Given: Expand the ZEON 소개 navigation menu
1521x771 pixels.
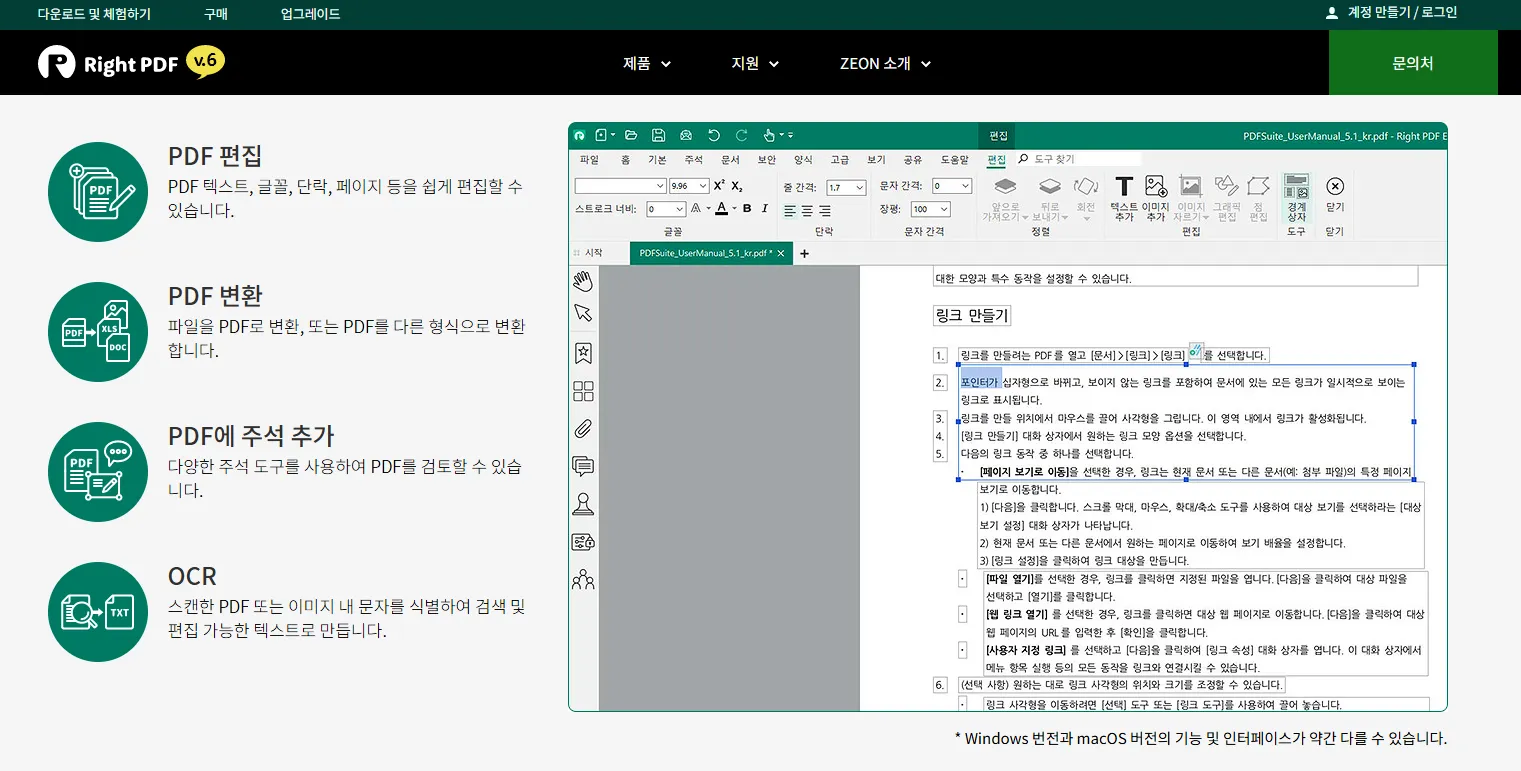Looking at the screenshot, I should [885, 63].
